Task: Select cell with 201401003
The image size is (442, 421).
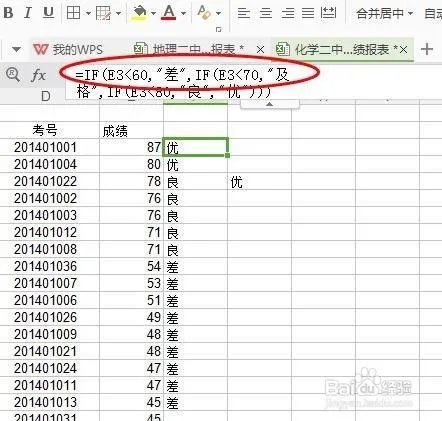Action: point(50,215)
